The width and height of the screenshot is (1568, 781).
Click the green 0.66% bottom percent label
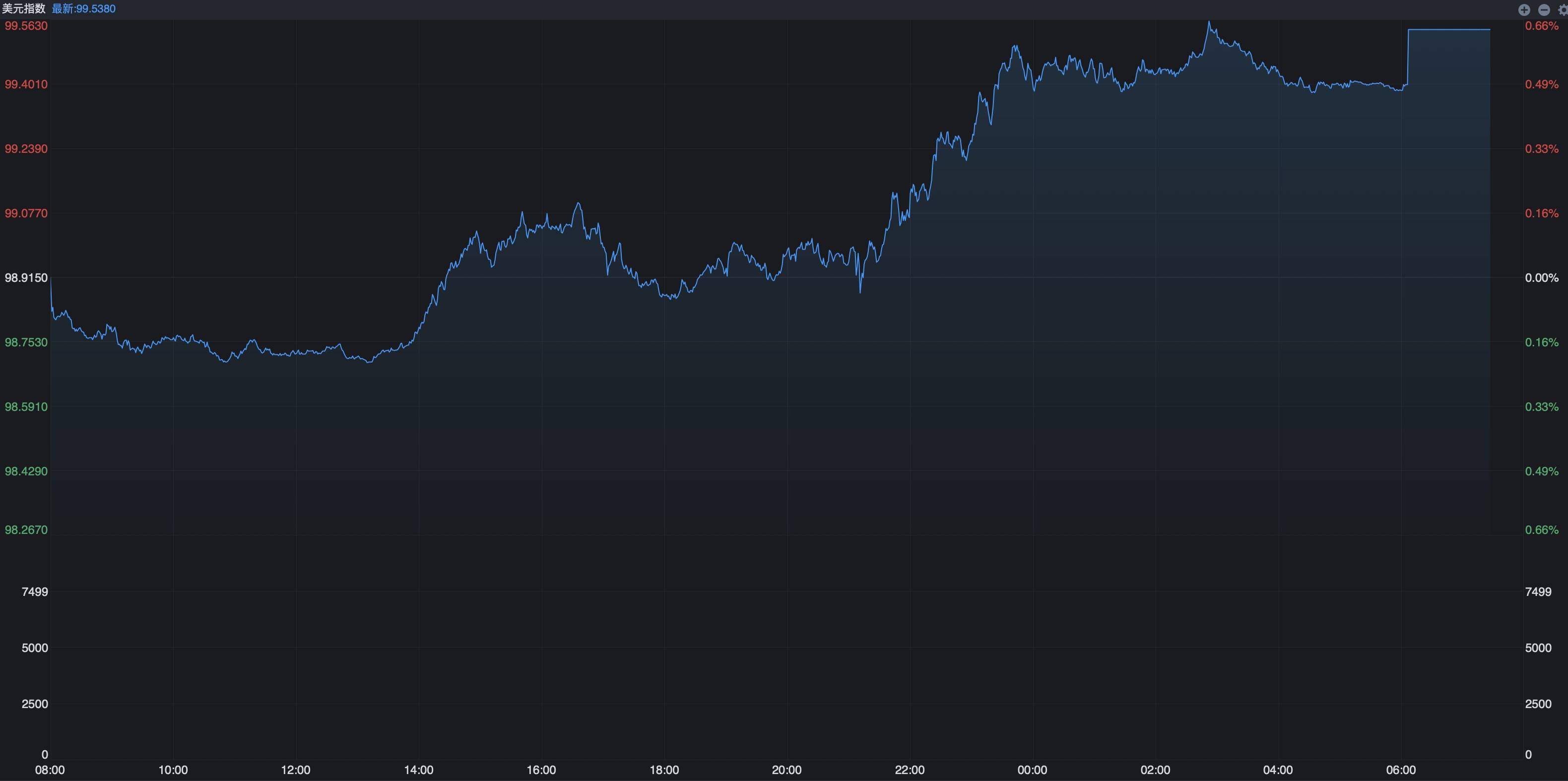(x=1541, y=529)
